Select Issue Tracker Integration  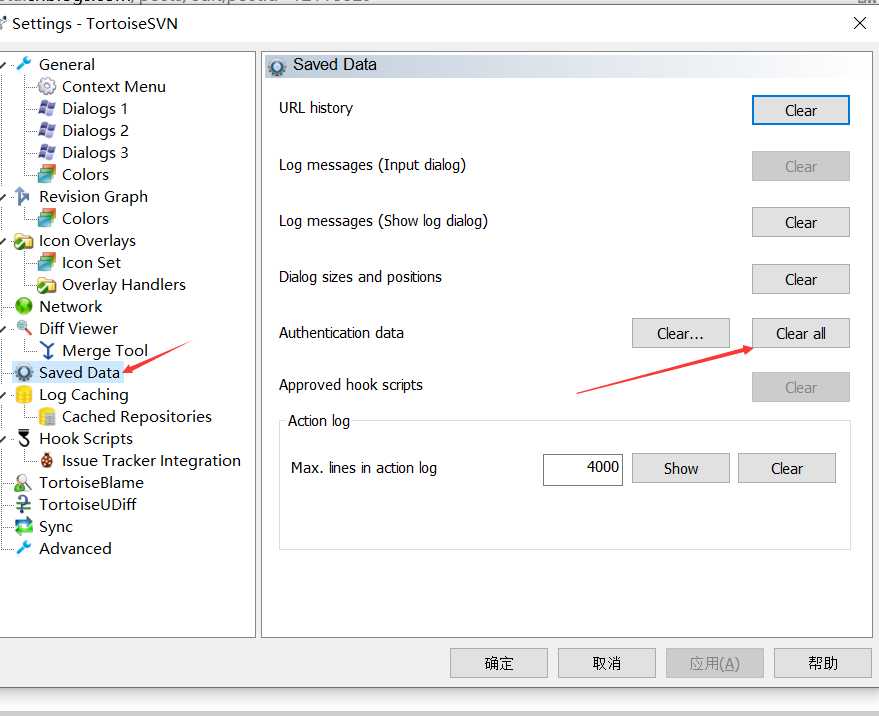tap(151, 460)
